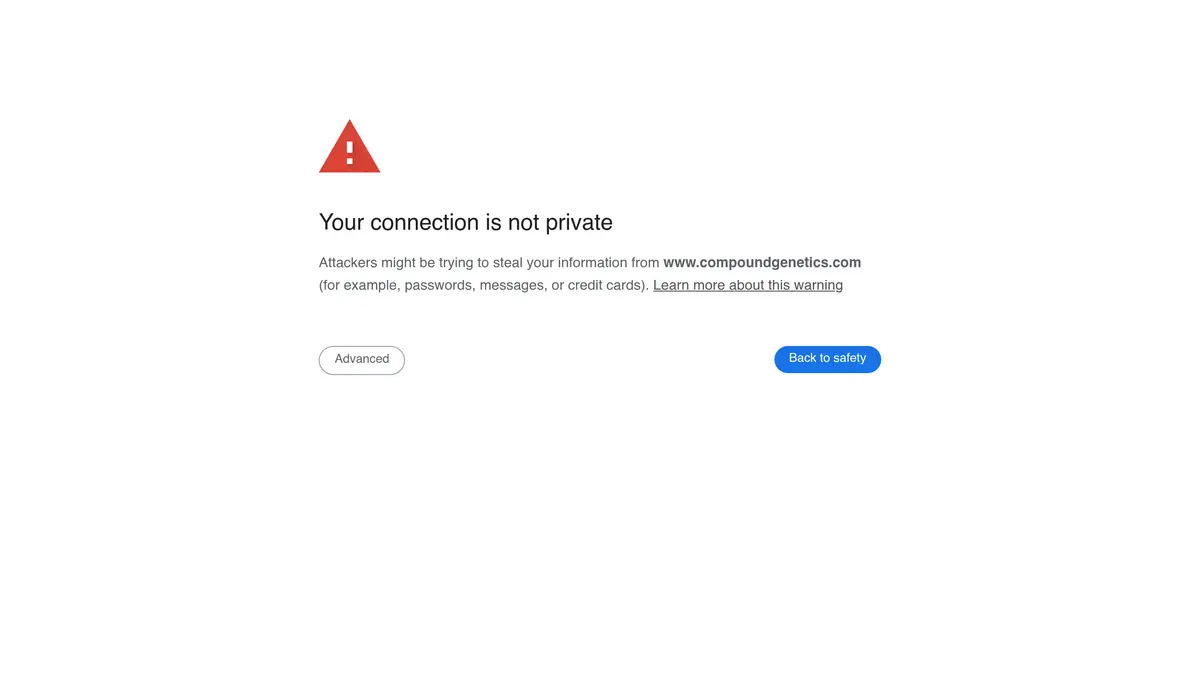Screen dimensions: 1200x675
Task: Click the 'Your connection is not private' heading
Action: (x=466, y=223)
